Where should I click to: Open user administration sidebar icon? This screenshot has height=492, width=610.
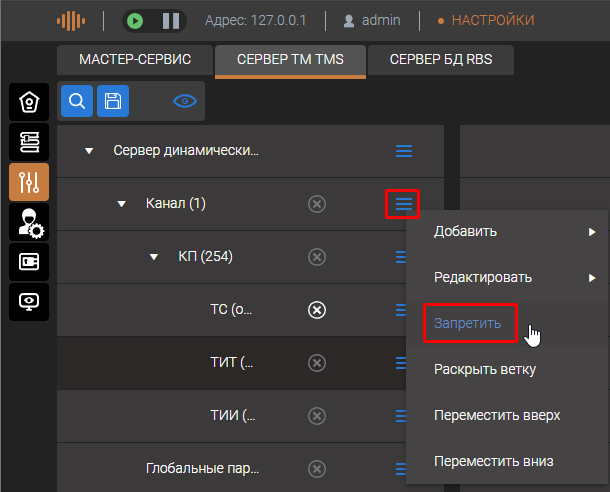tap(29, 222)
